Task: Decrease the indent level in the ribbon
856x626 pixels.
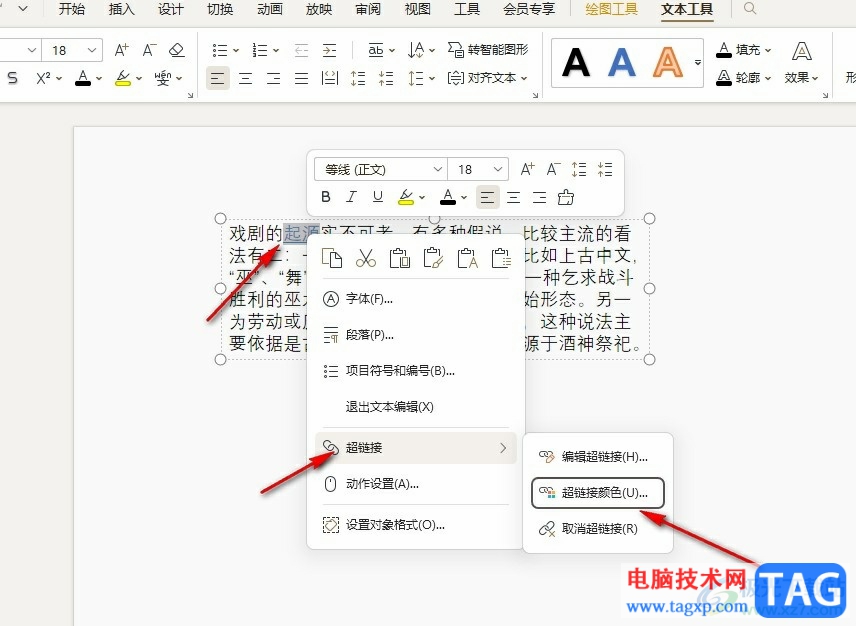Action: [x=301, y=50]
